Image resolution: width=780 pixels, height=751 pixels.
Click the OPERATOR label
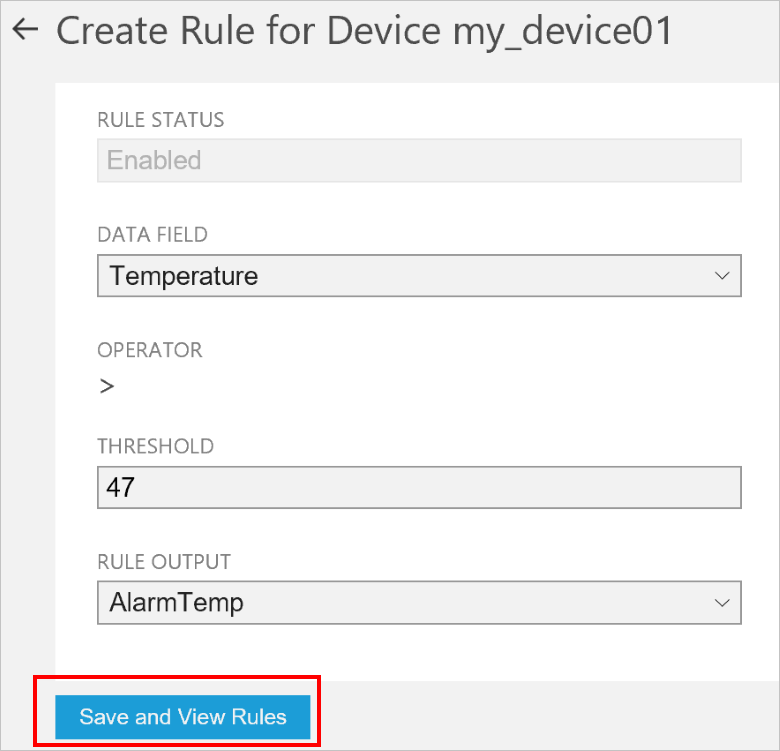(x=149, y=350)
